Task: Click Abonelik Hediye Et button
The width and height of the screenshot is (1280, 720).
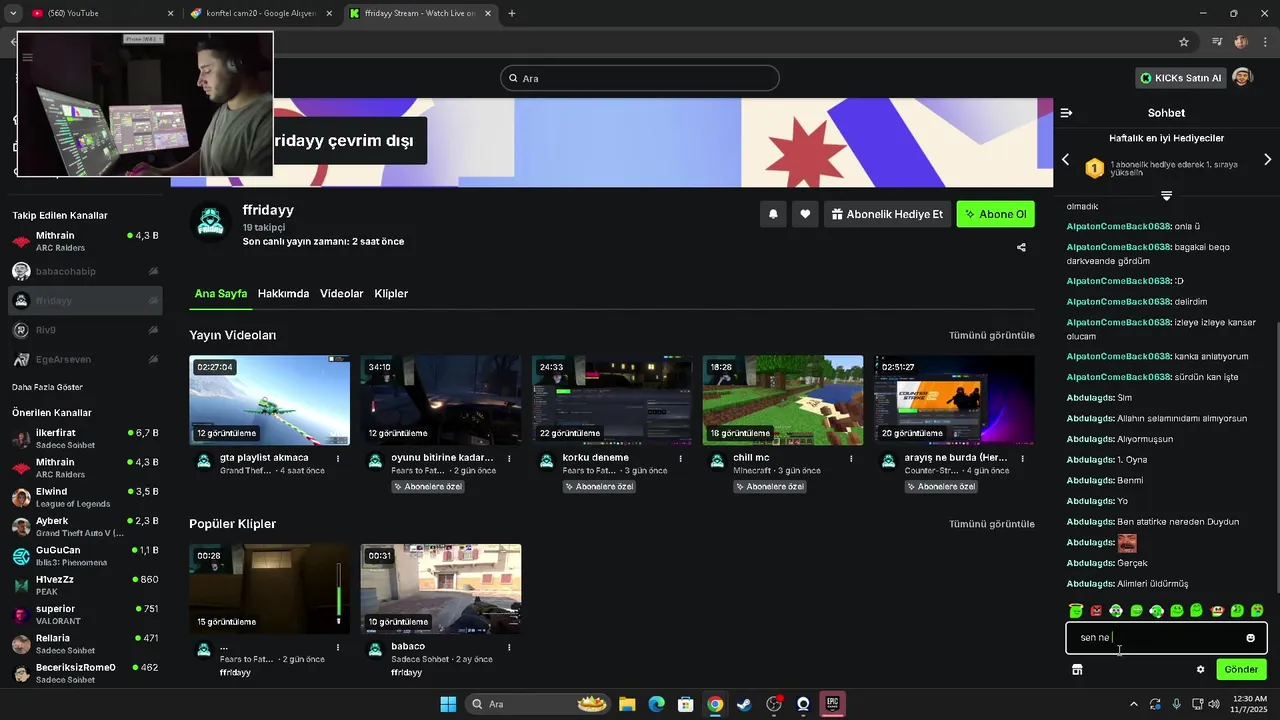Action: click(x=887, y=214)
